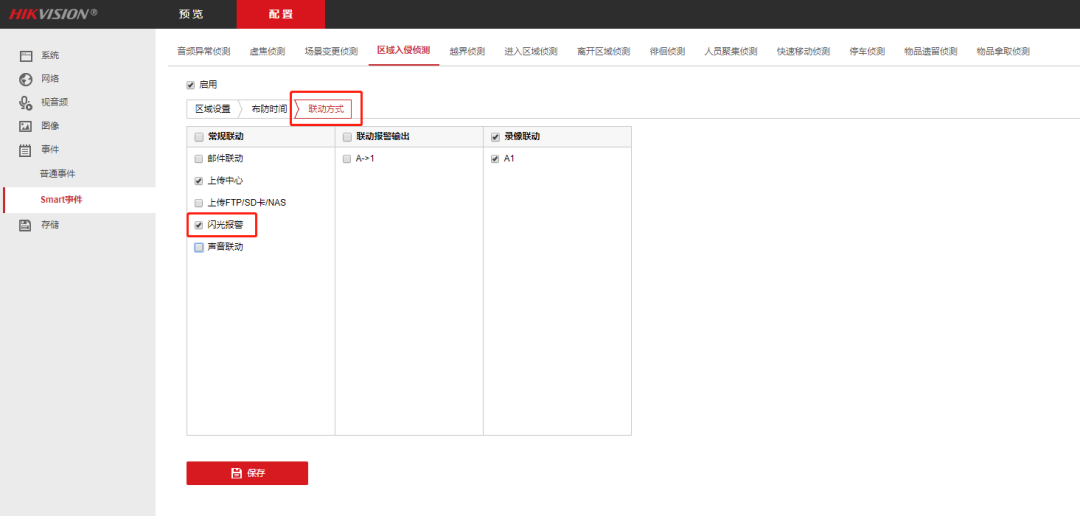
Task: Click the HIKVISION logo
Action: [54, 14]
